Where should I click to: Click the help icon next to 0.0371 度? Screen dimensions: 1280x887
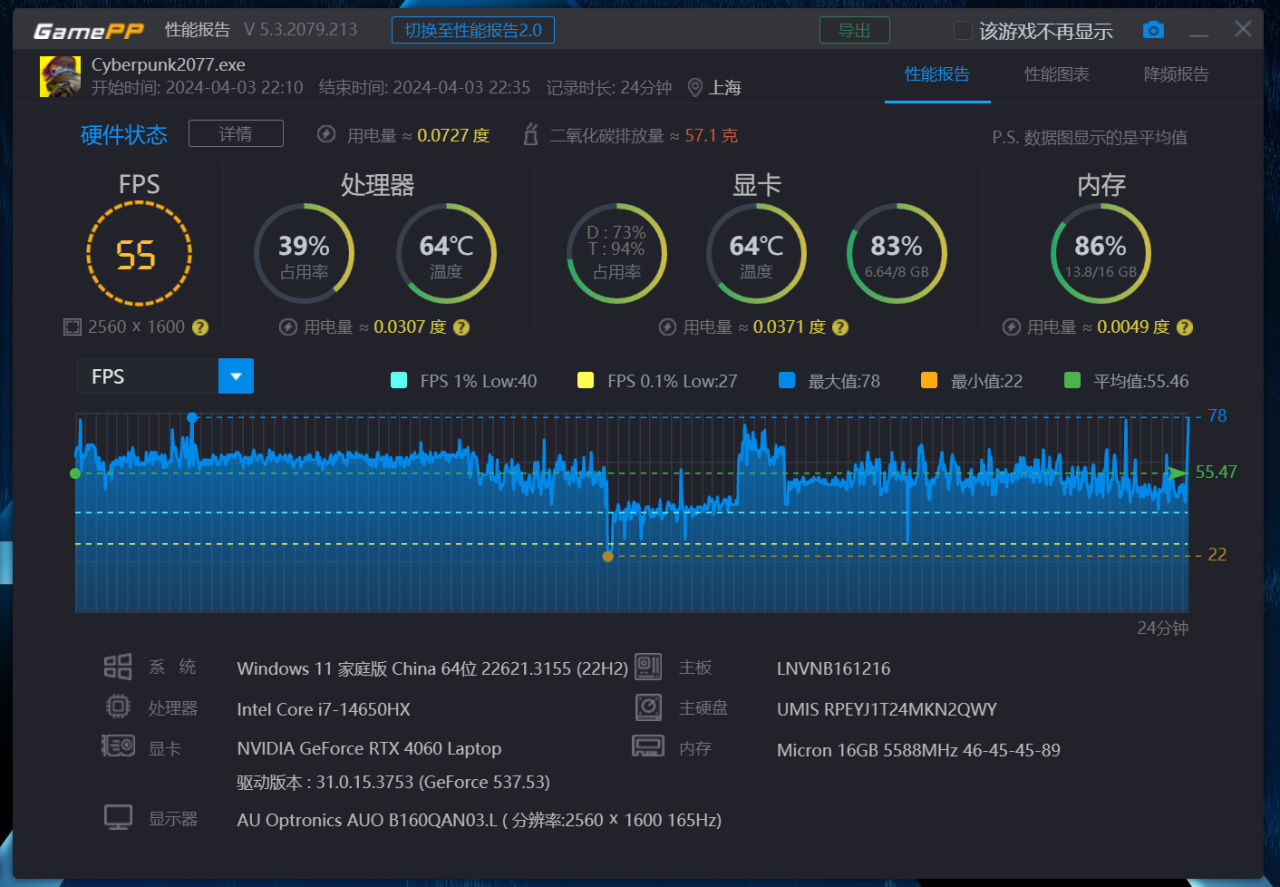[840, 327]
